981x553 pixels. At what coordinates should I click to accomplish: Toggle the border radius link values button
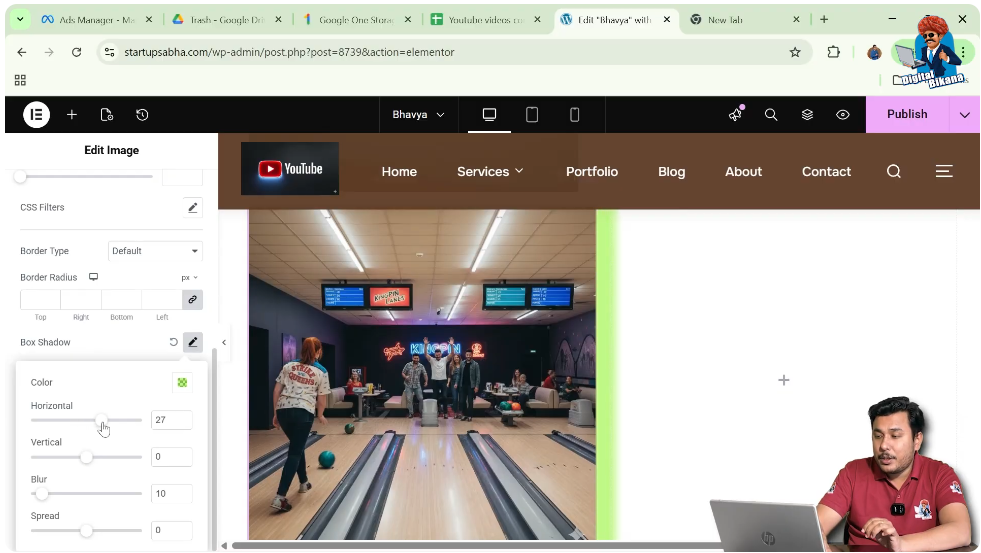[x=192, y=299]
